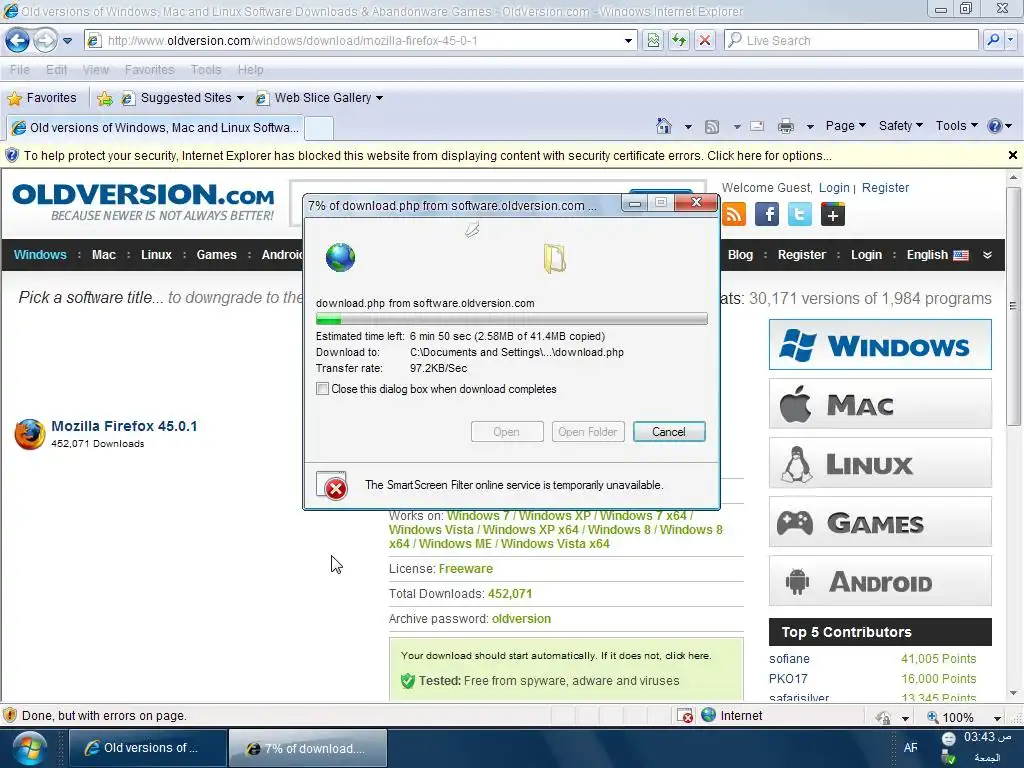Select Games in the site navigation
The height and width of the screenshot is (768, 1024).
pyautogui.click(x=217, y=255)
